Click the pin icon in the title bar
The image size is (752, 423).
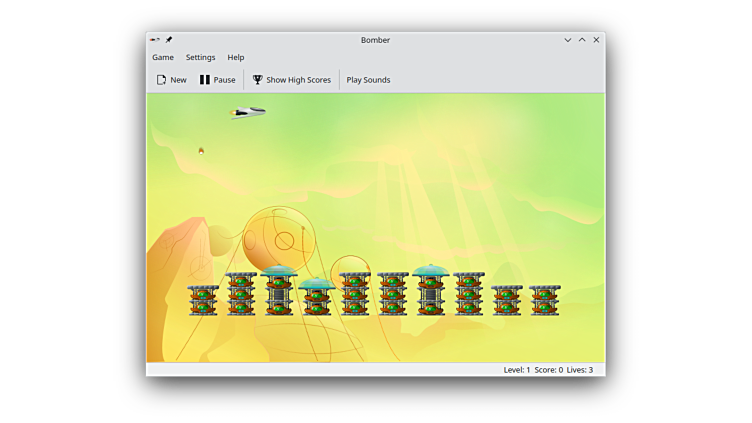(x=169, y=40)
